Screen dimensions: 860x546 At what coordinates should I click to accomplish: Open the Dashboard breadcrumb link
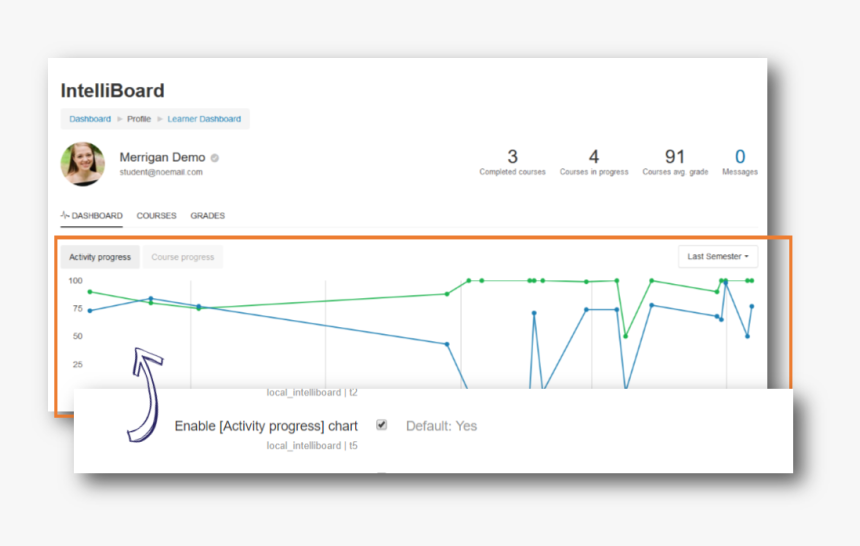tap(90, 119)
